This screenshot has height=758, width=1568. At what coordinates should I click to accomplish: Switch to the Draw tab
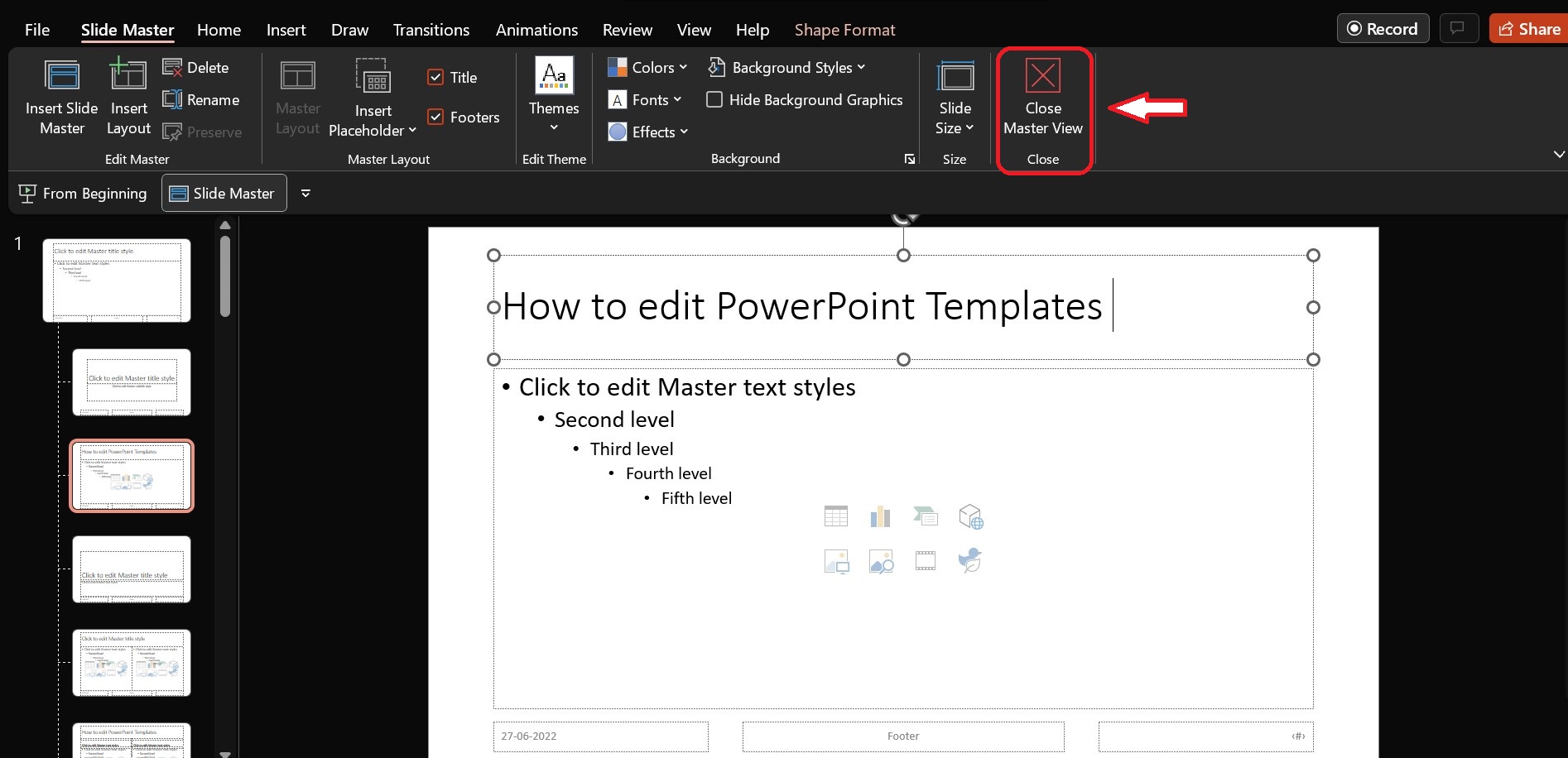349,30
